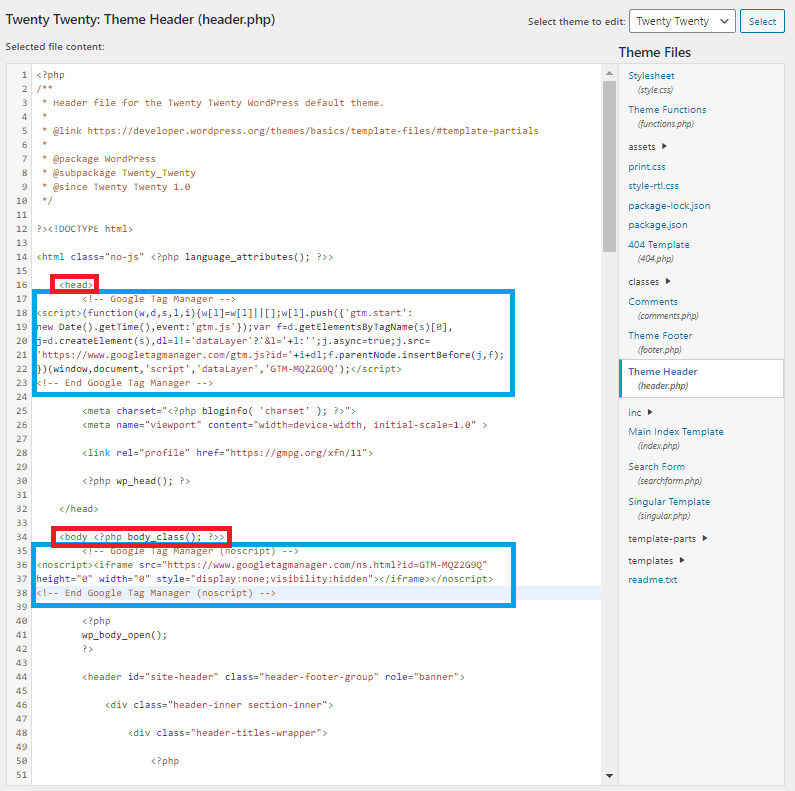
Task: Click the wp_body_open(); line
Action: [124, 635]
